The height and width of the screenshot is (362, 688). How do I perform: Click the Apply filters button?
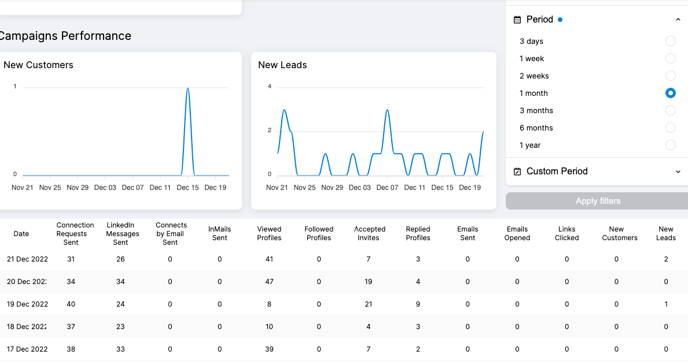tap(597, 201)
